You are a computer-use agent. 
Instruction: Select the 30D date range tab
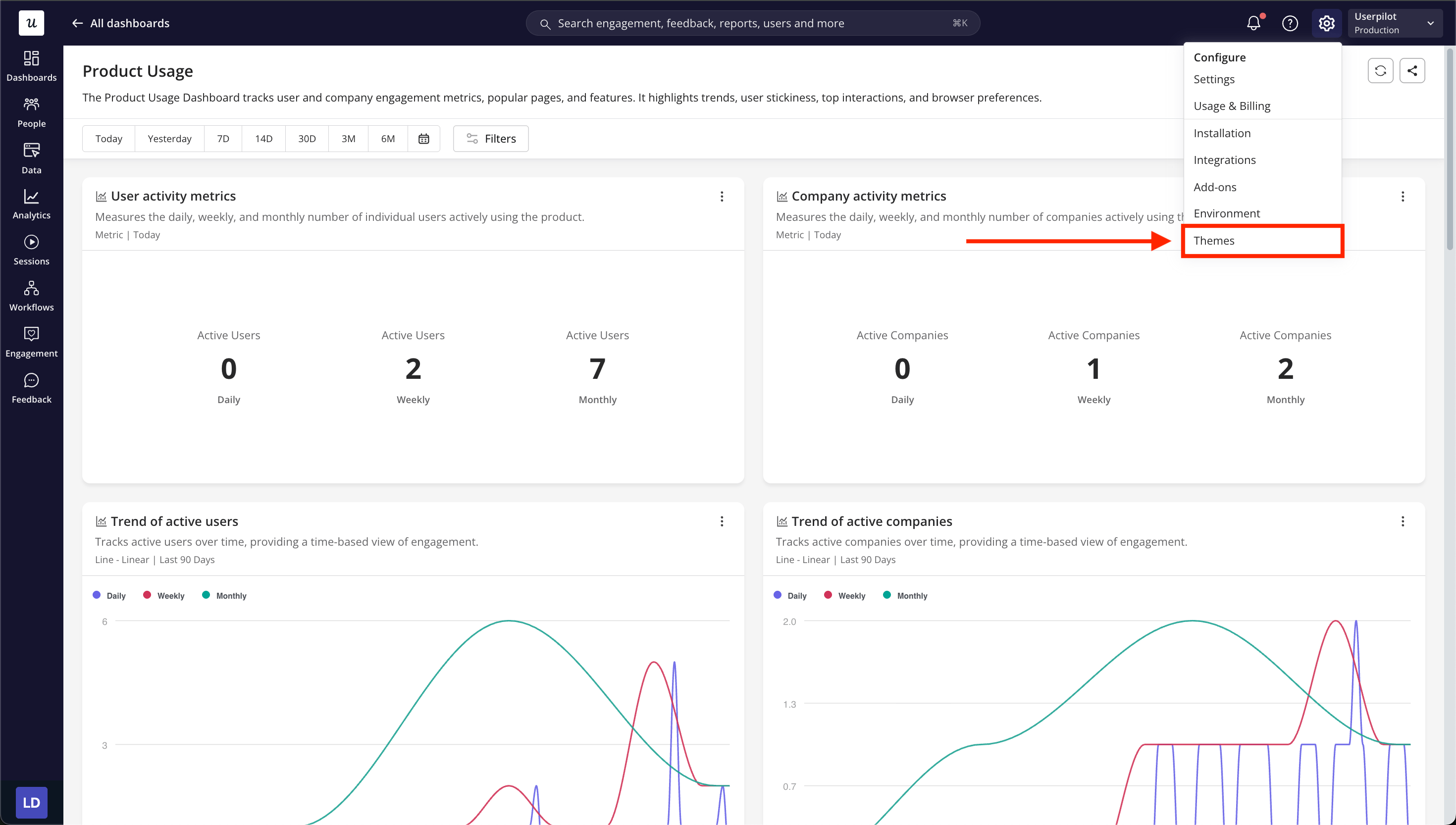pos(307,139)
